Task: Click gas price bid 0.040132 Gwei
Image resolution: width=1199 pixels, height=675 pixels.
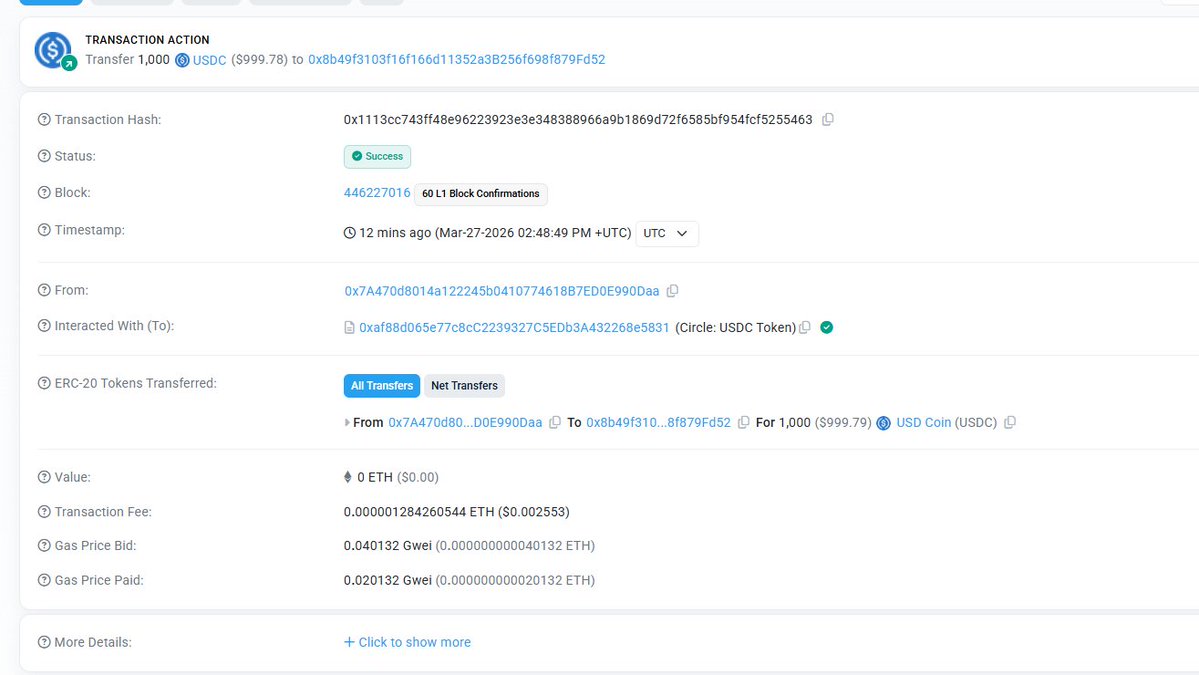Action: point(388,545)
